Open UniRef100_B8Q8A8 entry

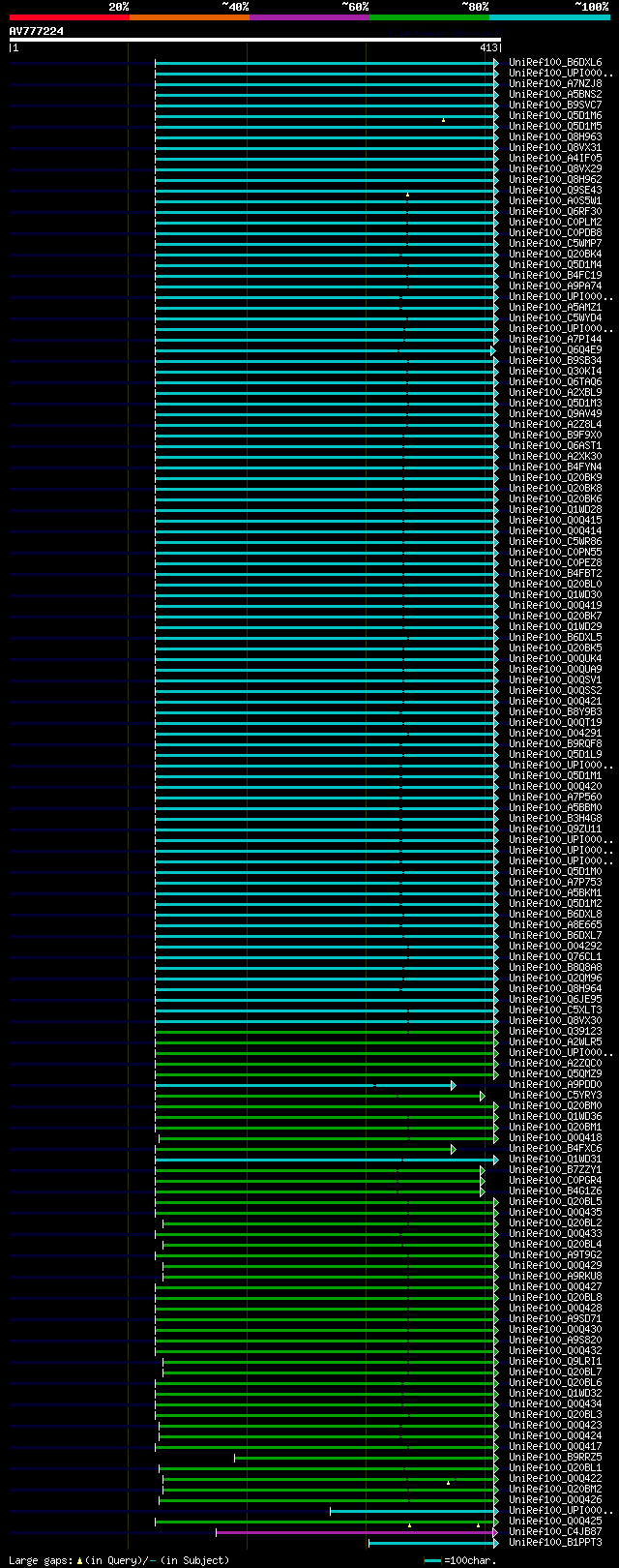coord(555,968)
